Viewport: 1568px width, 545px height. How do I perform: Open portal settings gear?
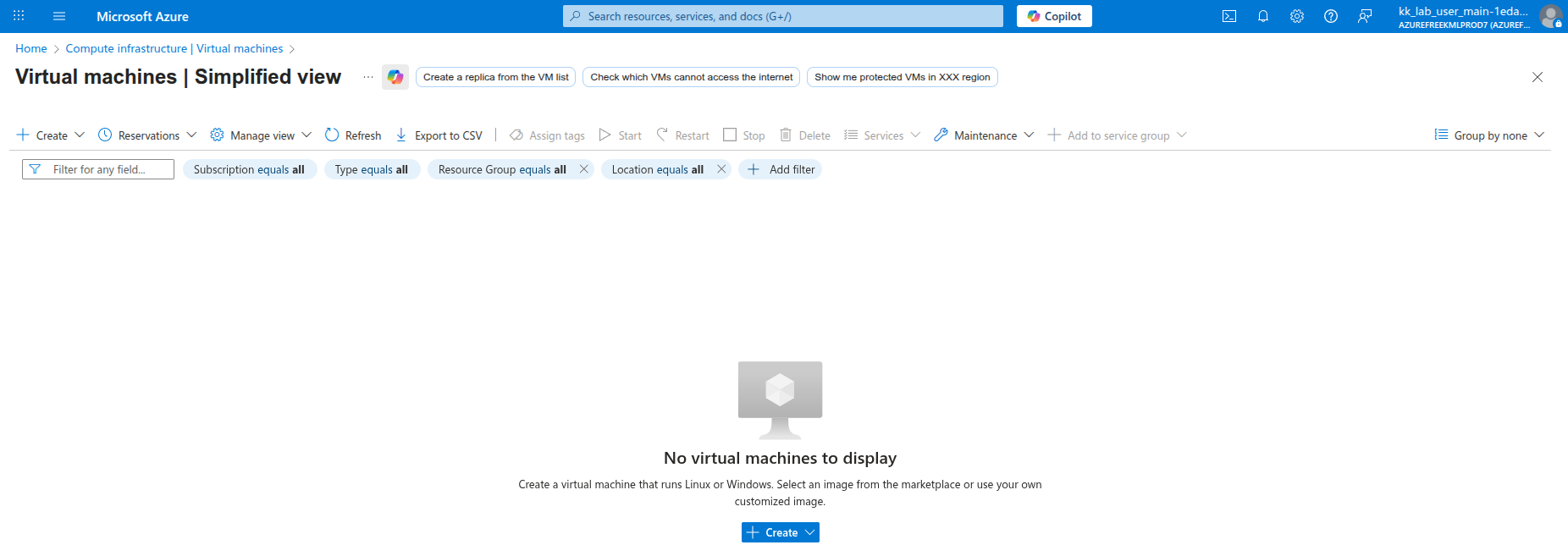click(x=1297, y=16)
